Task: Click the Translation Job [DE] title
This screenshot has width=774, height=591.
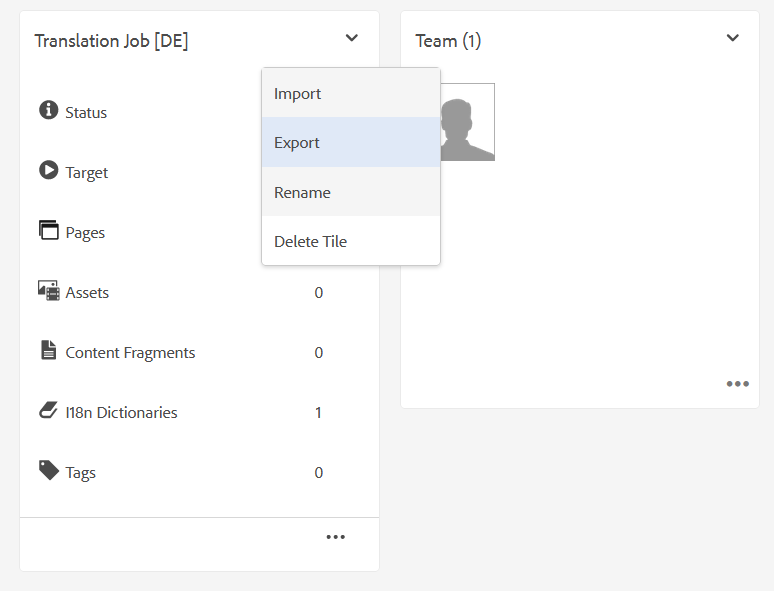Action: (111, 41)
